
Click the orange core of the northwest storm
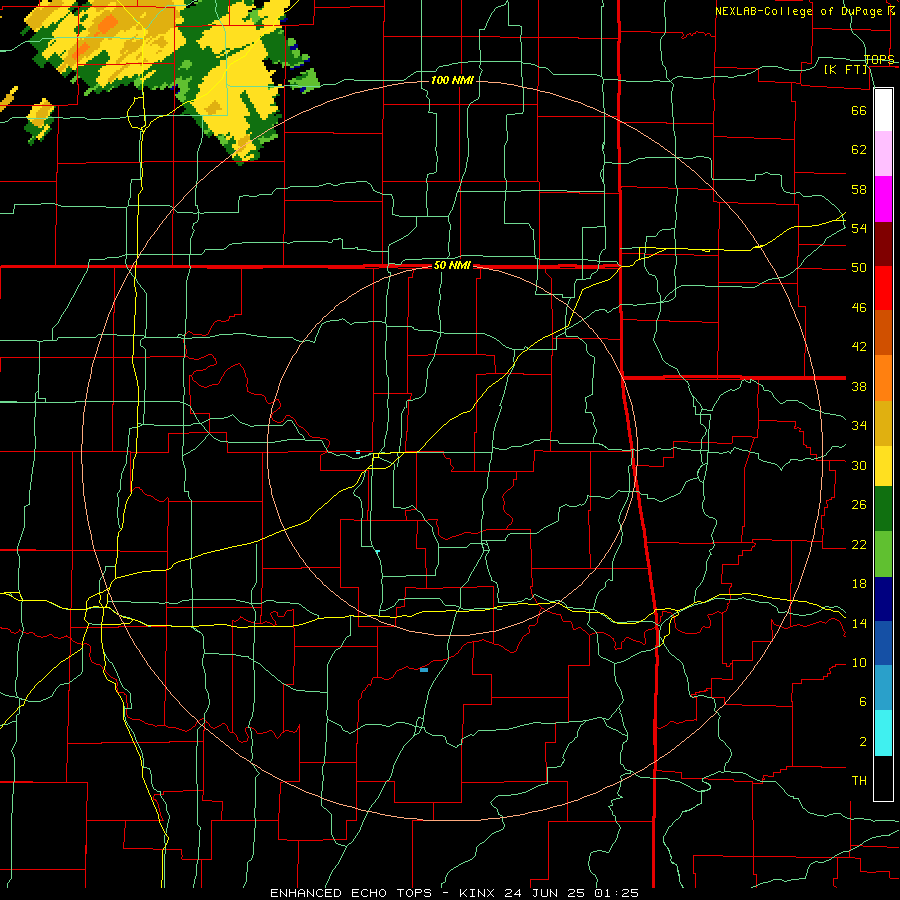[107, 24]
